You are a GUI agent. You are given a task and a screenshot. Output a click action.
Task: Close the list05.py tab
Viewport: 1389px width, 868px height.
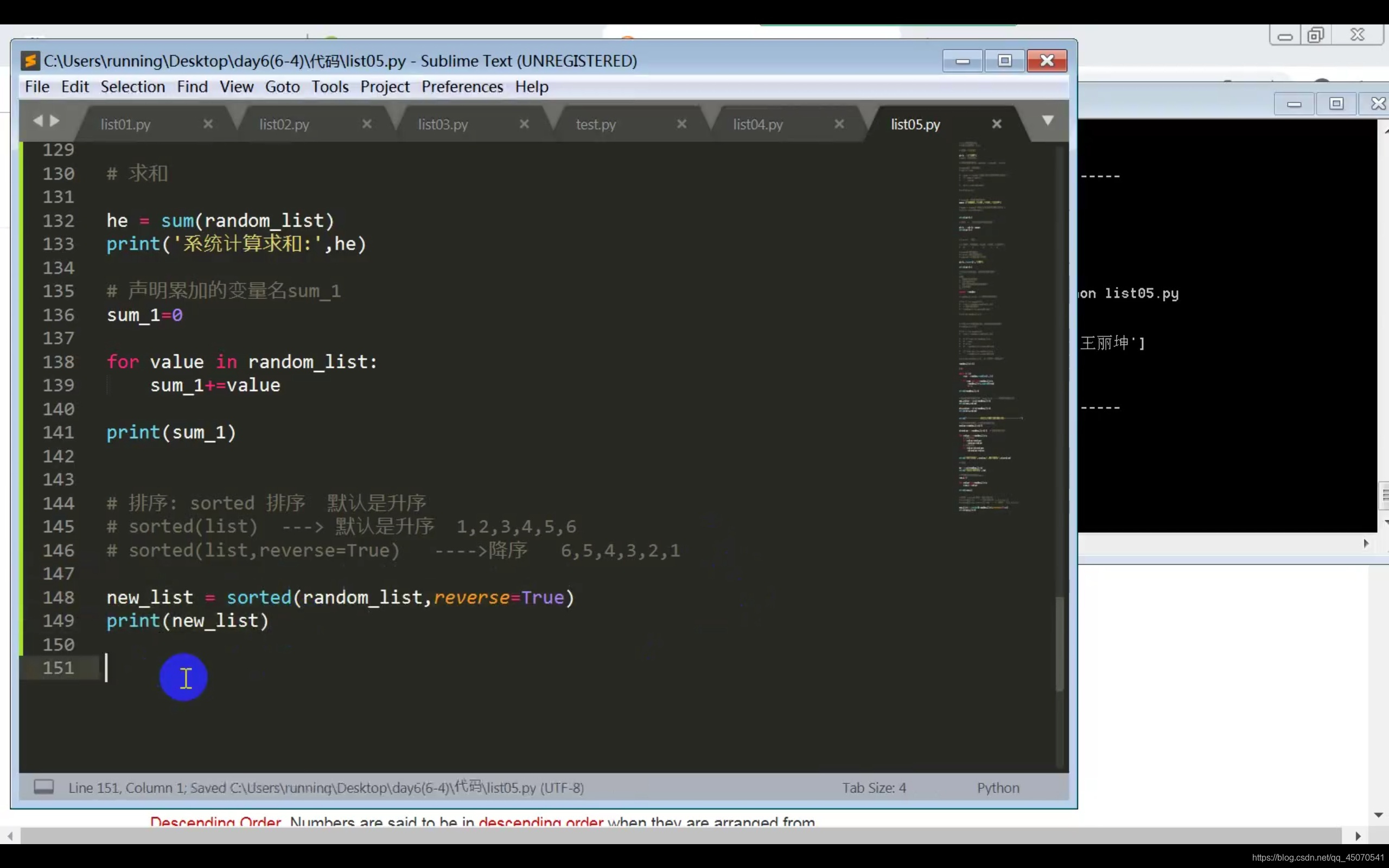(x=996, y=124)
